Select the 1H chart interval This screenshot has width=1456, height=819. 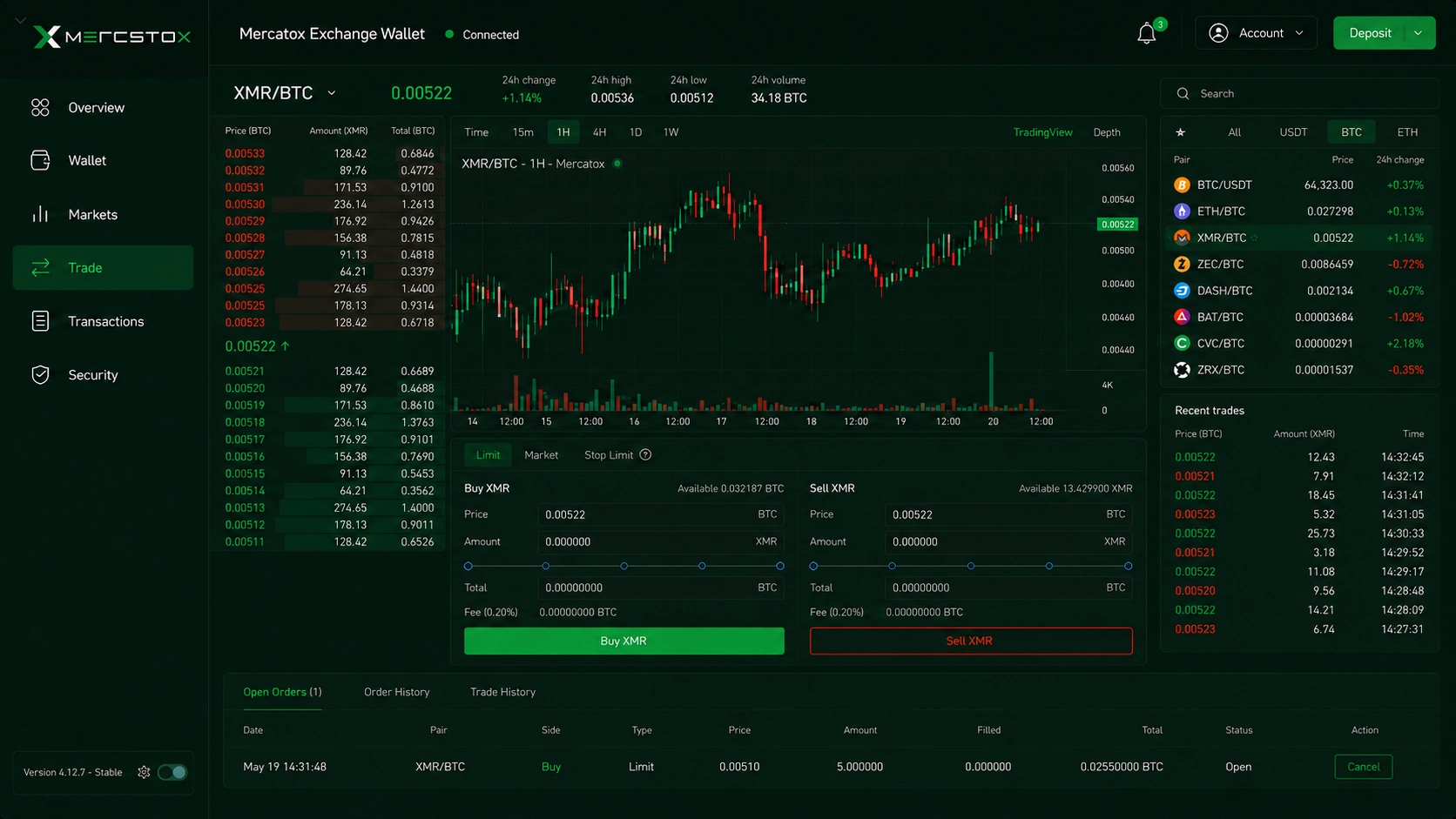pyautogui.click(x=563, y=132)
